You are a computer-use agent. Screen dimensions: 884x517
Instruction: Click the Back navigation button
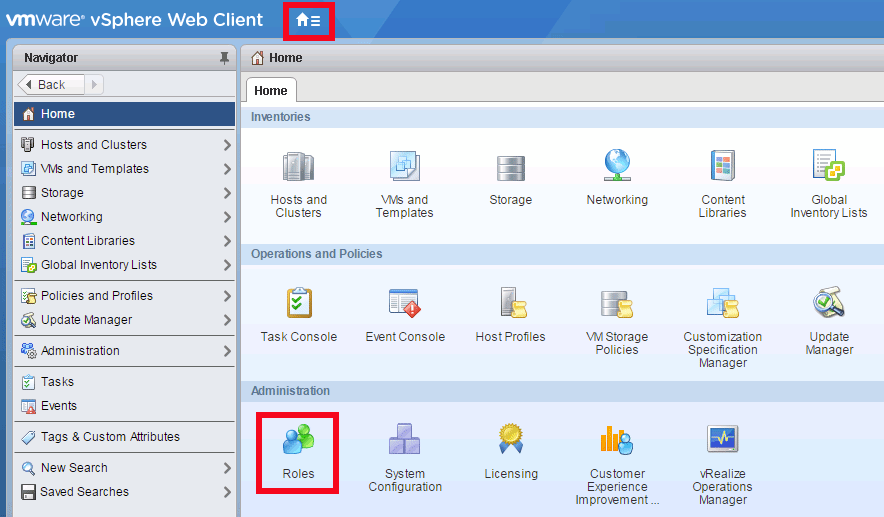46,85
